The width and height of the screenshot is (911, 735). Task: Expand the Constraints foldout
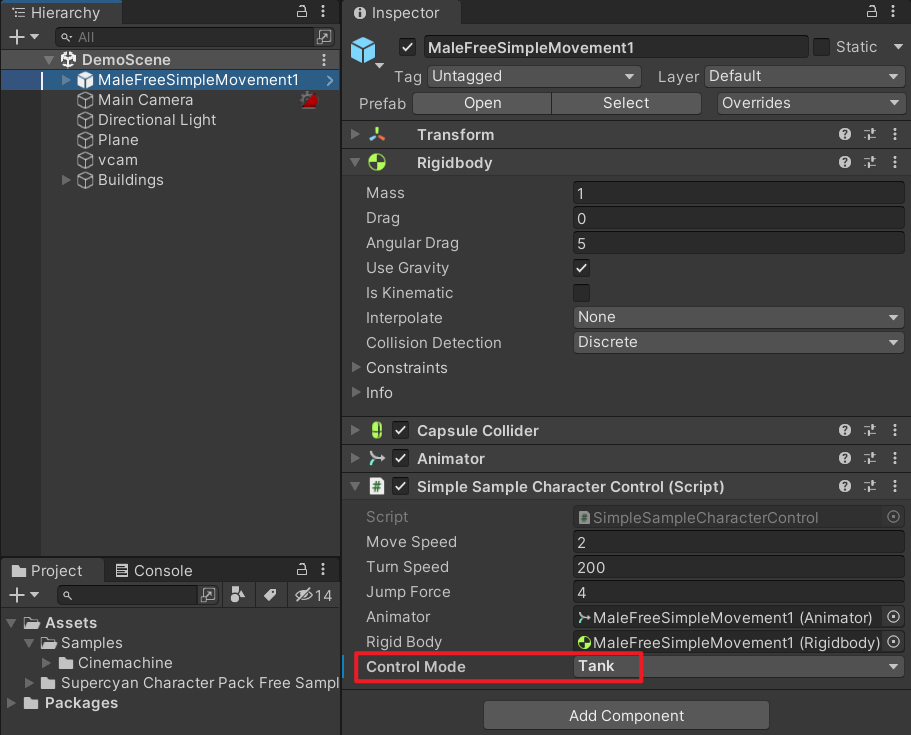(x=356, y=367)
